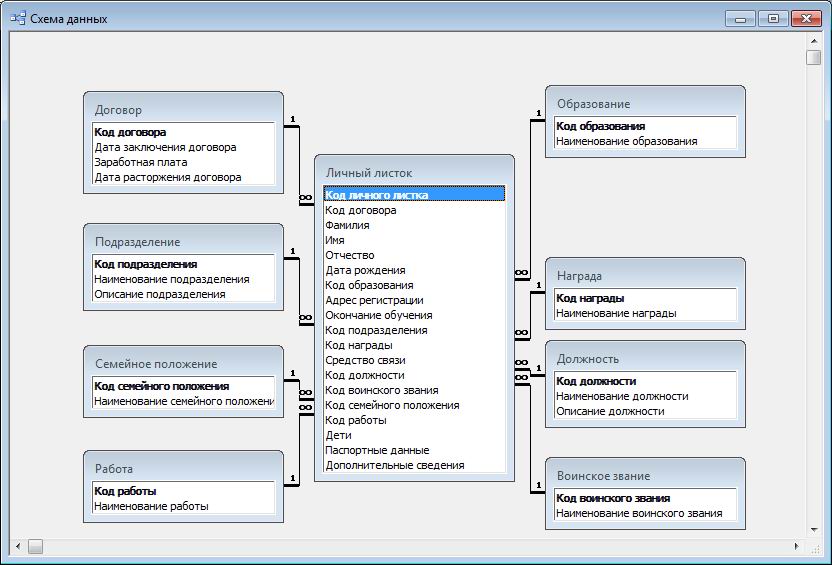832x565 pixels.
Task: Click the Дата рождения field
Action: pos(365,270)
